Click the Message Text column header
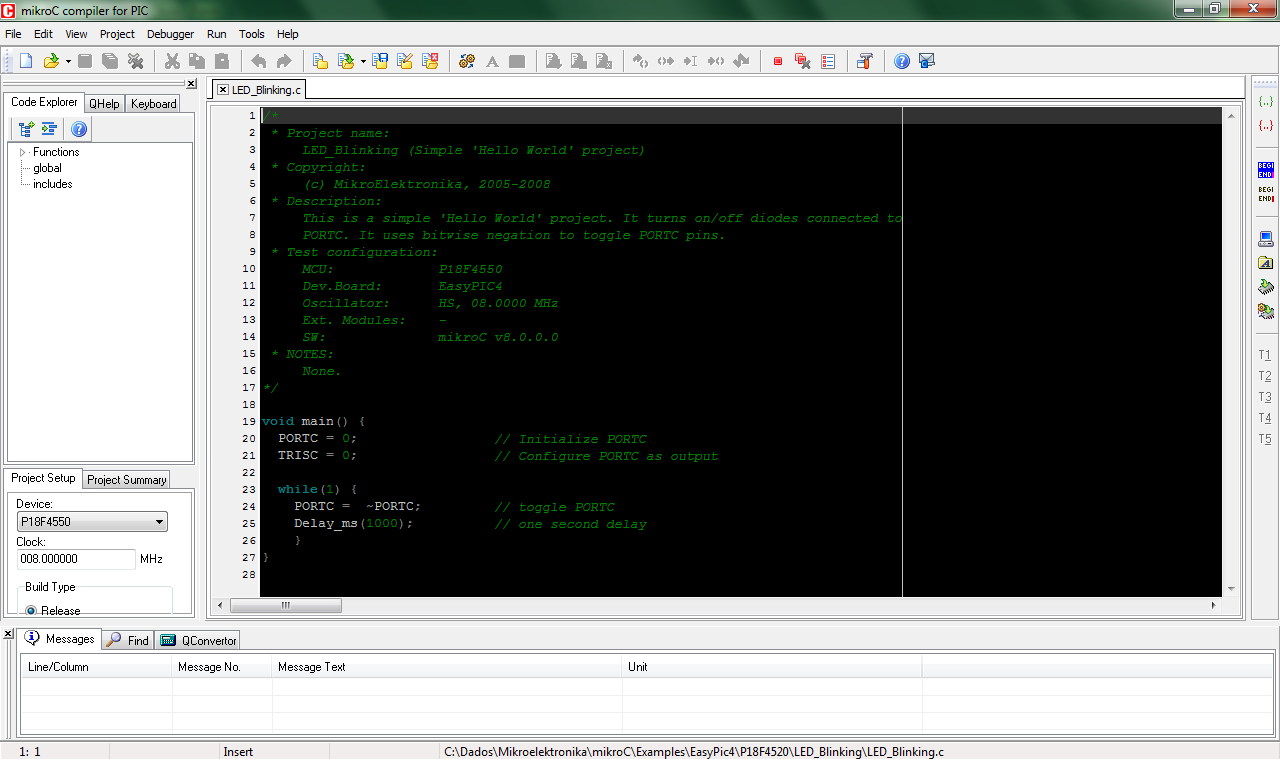Screen dimensions: 1280x760 click(x=447, y=667)
